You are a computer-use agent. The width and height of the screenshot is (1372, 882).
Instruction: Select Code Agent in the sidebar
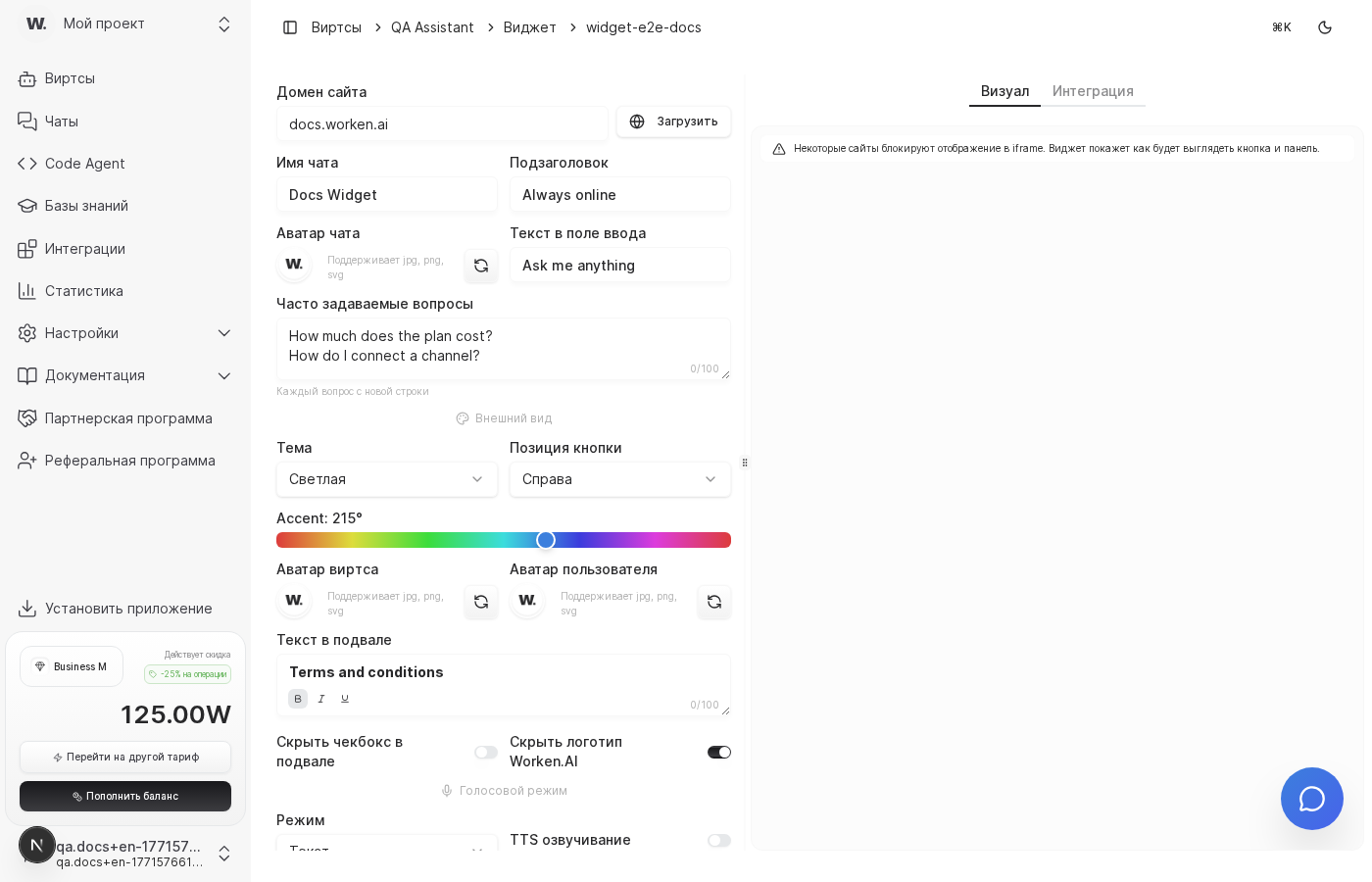point(84,164)
